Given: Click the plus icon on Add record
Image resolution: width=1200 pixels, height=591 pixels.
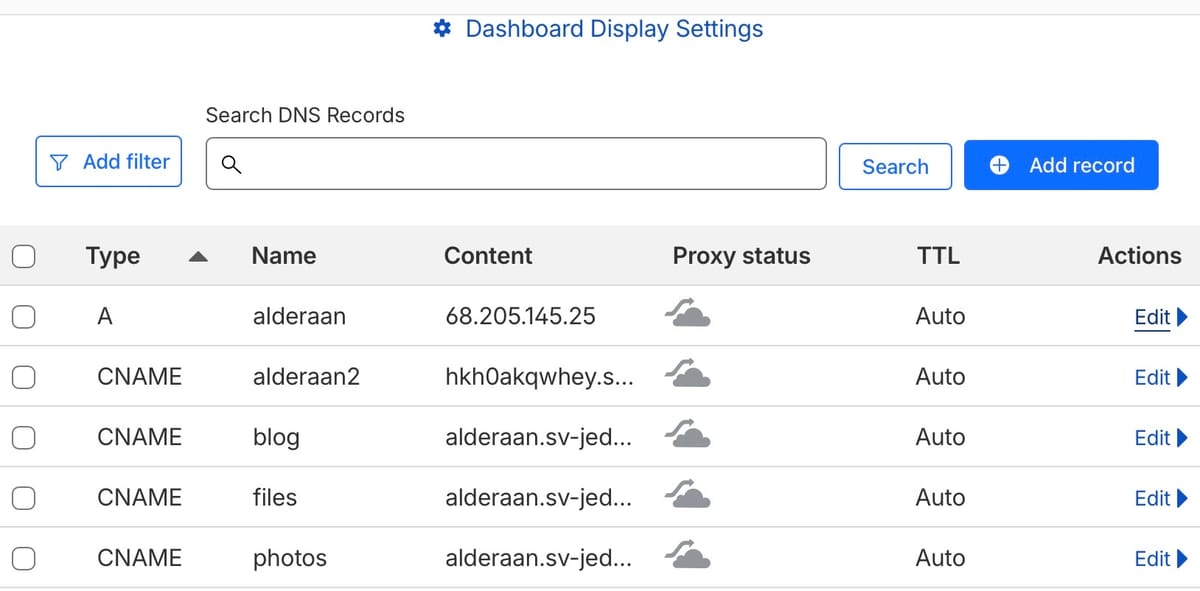Looking at the screenshot, I should 998,164.
